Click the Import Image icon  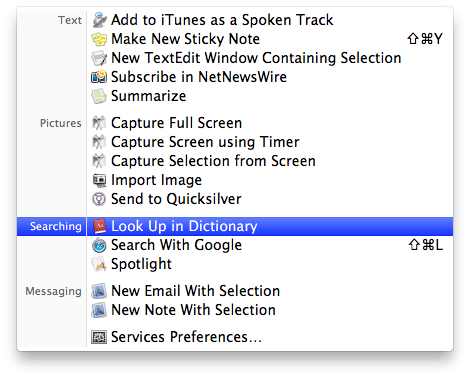tap(99, 180)
